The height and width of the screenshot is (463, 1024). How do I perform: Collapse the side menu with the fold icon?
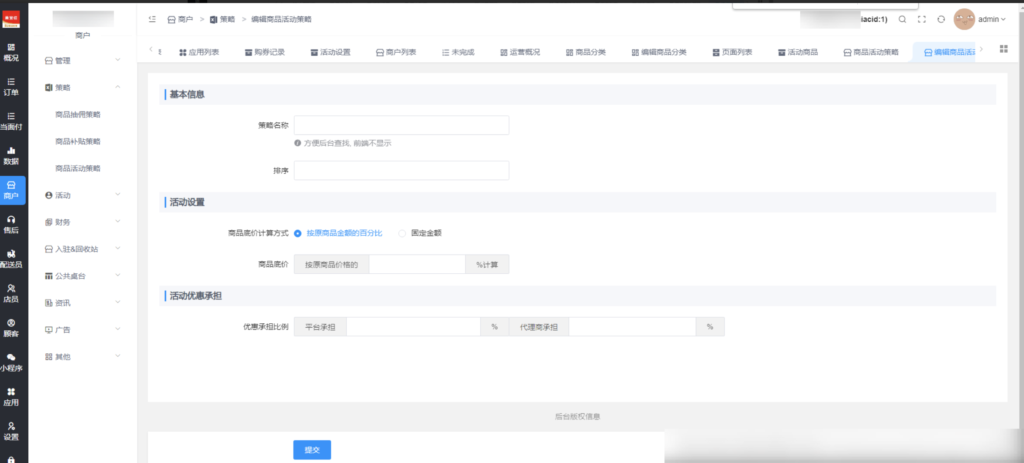click(152, 20)
